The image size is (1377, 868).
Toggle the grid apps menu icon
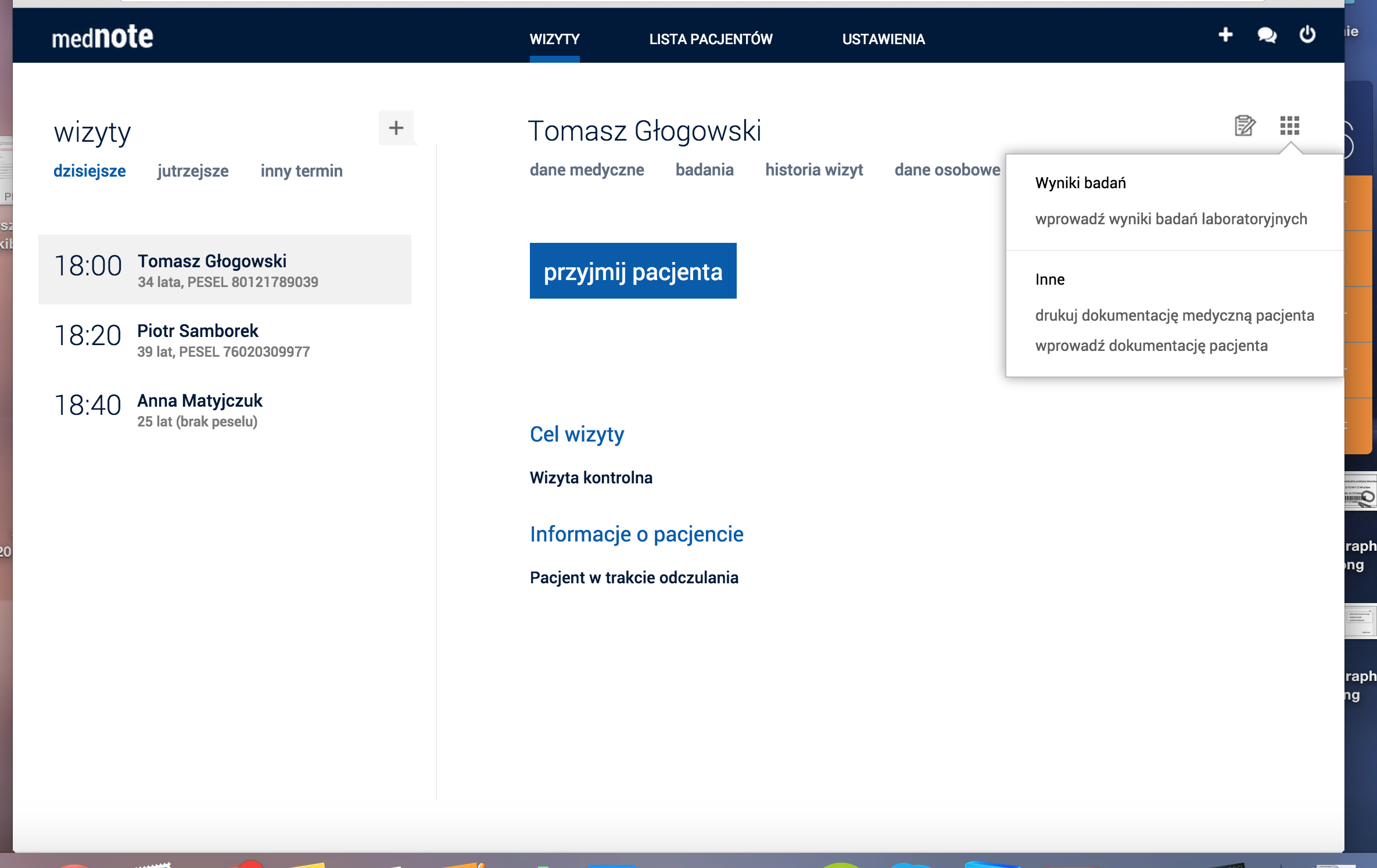(1289, 125)
